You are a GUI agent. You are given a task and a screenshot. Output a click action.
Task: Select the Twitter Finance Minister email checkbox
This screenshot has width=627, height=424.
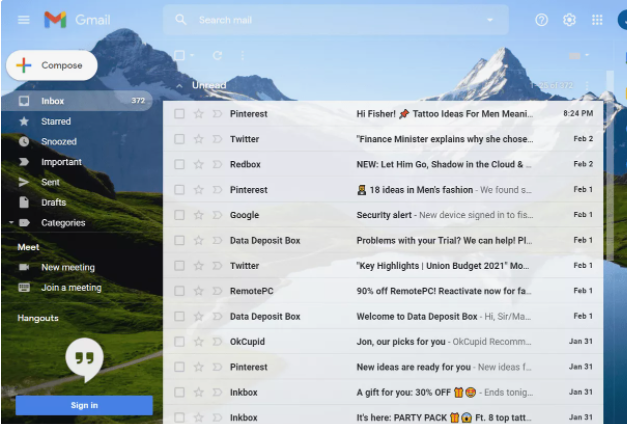(x=179, y=139)
